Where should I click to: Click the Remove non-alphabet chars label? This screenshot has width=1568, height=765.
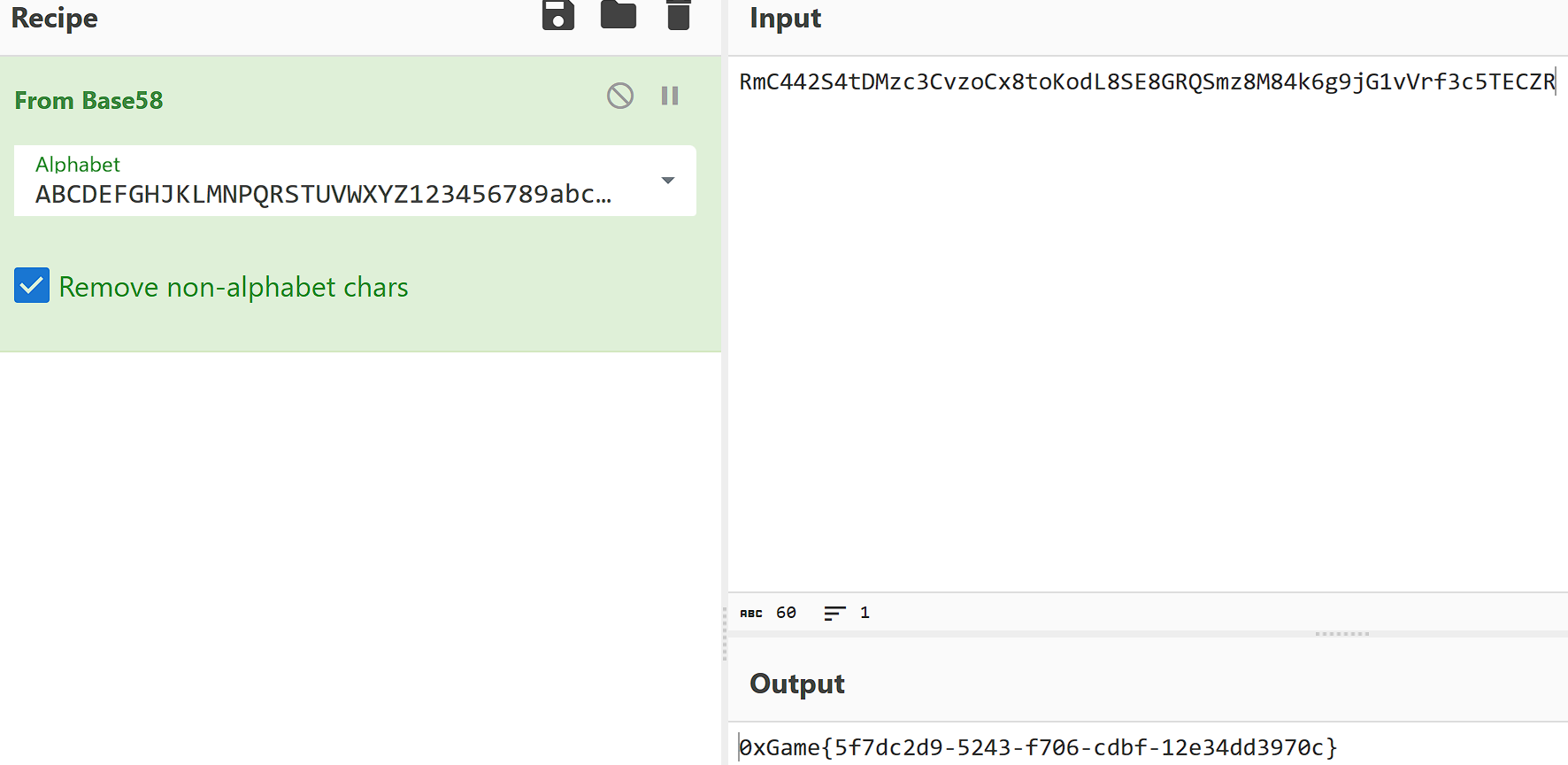(234, 288)
